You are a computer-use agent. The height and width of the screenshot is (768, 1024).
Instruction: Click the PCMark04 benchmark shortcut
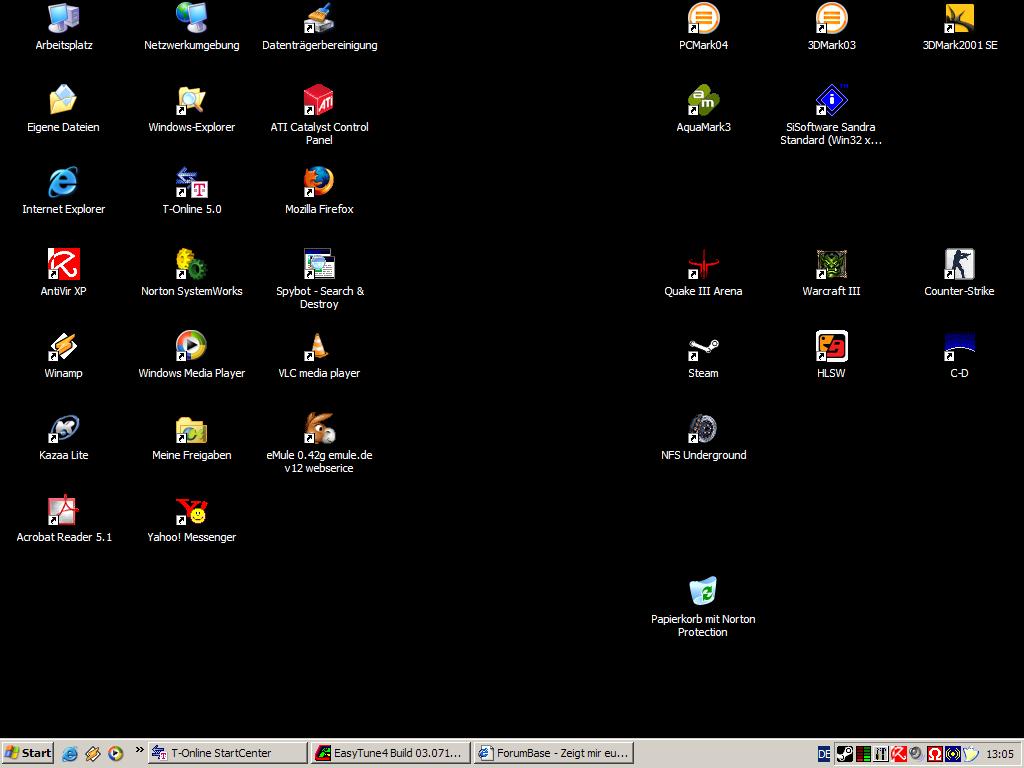(703, 27)
